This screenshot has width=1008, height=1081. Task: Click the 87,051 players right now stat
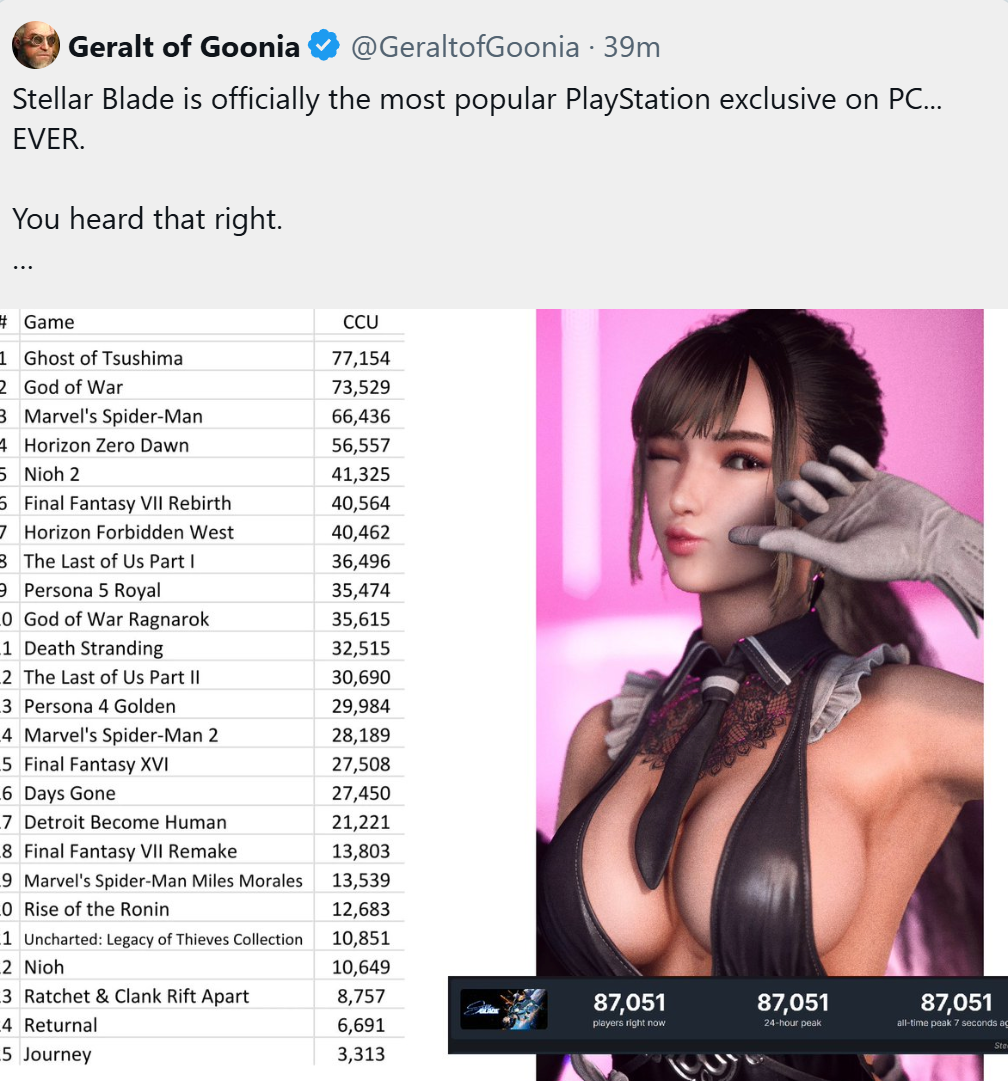[x=629, y=1009]
